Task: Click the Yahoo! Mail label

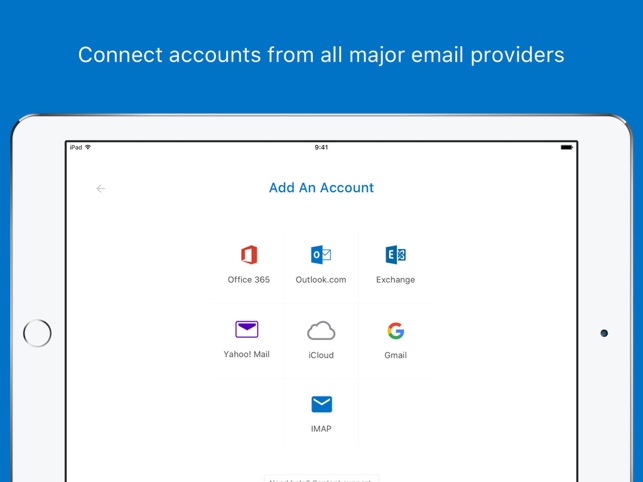Action: tap(246, 354)
